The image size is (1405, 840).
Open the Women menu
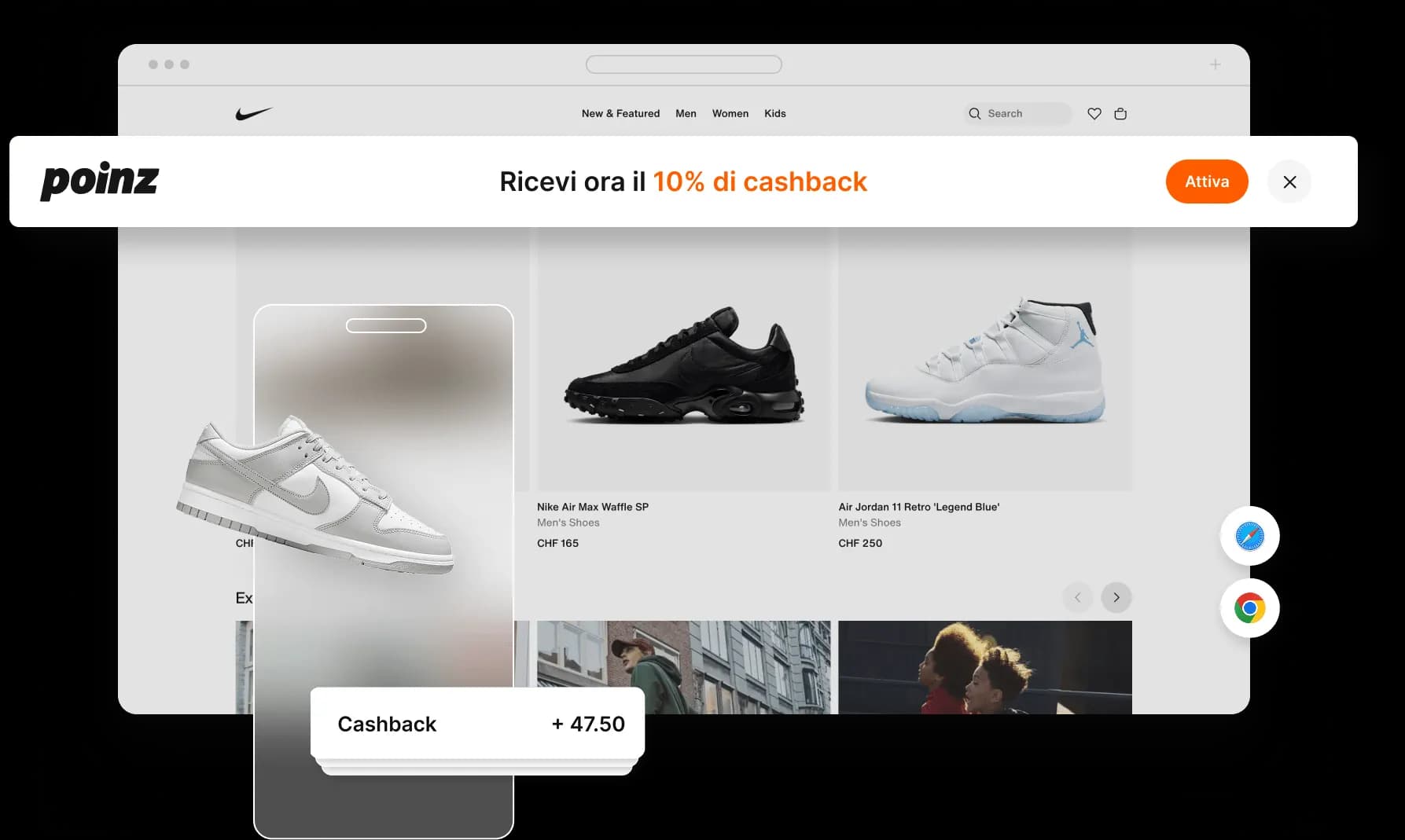coord(730,114)
